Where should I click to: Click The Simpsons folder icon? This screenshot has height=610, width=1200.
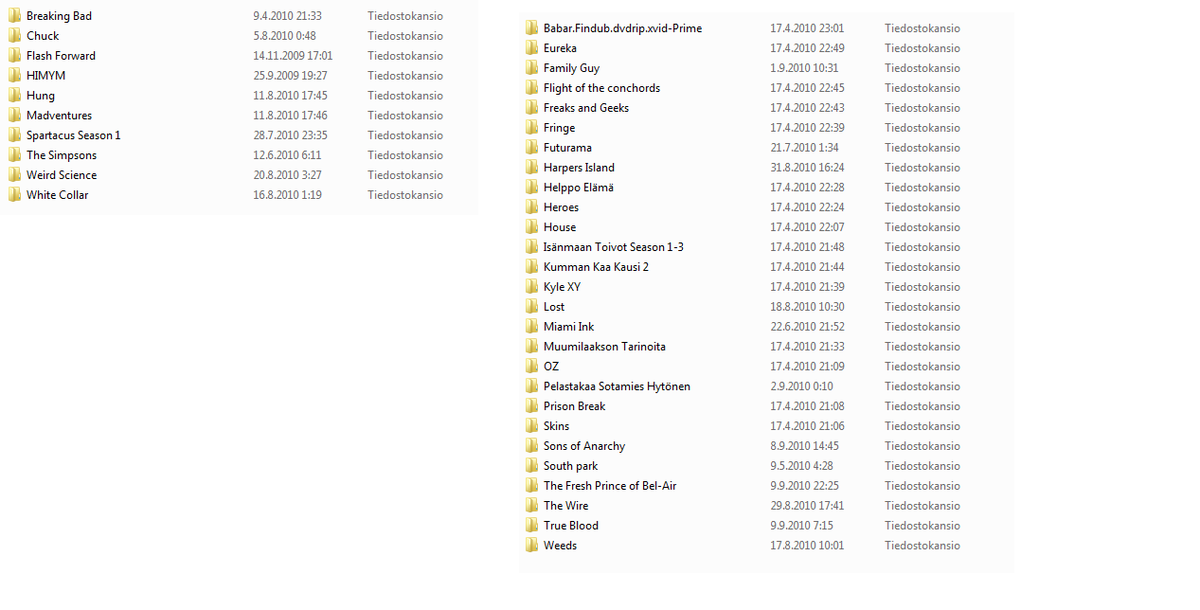tap(15, 155)
